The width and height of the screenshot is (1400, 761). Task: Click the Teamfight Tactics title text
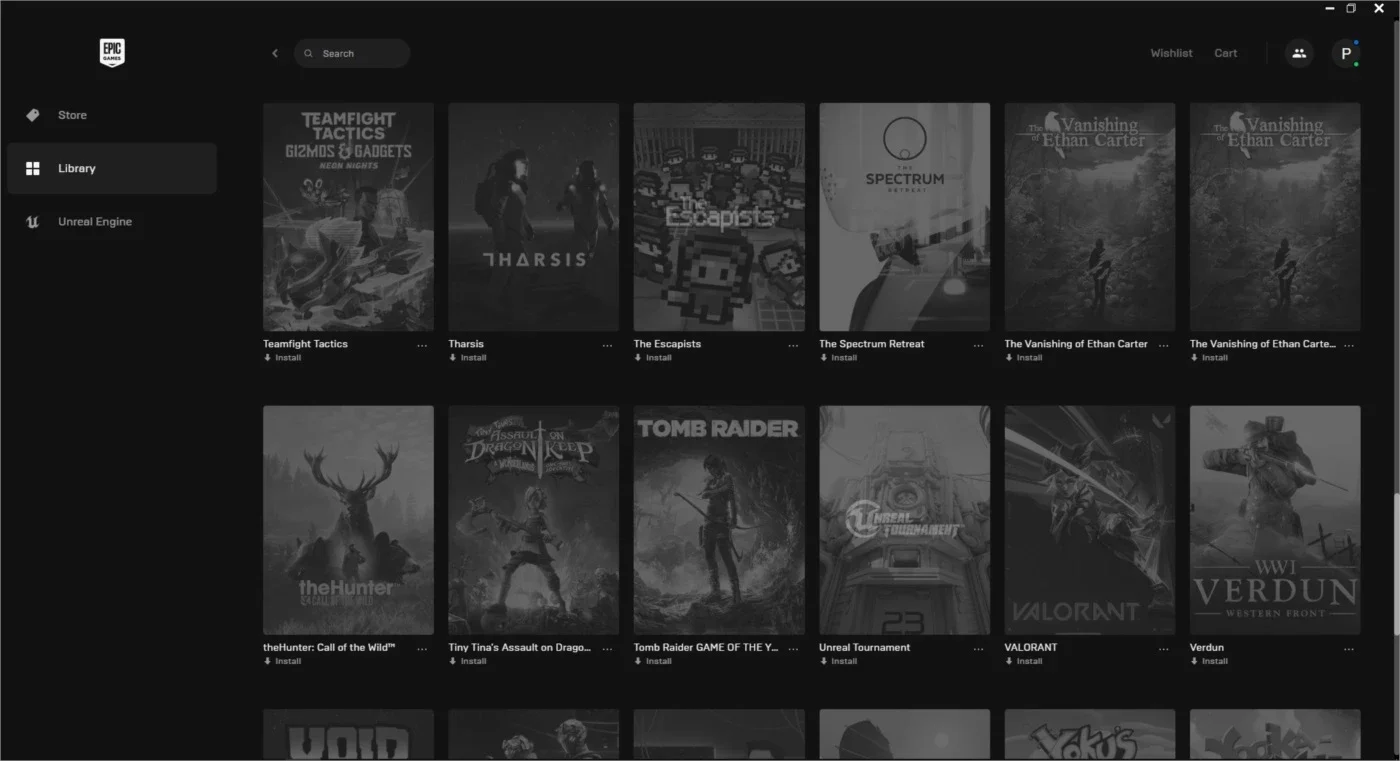coord(305,344)
